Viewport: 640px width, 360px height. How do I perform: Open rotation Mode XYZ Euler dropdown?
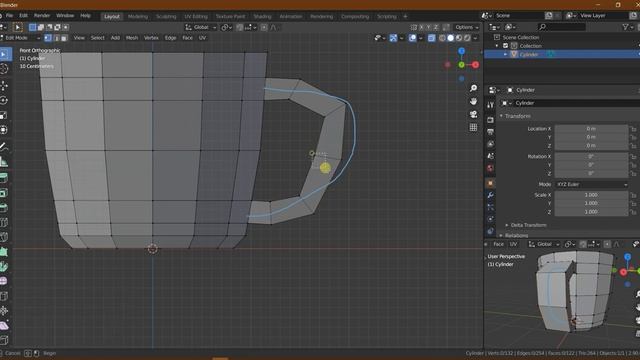click(591, 184)
